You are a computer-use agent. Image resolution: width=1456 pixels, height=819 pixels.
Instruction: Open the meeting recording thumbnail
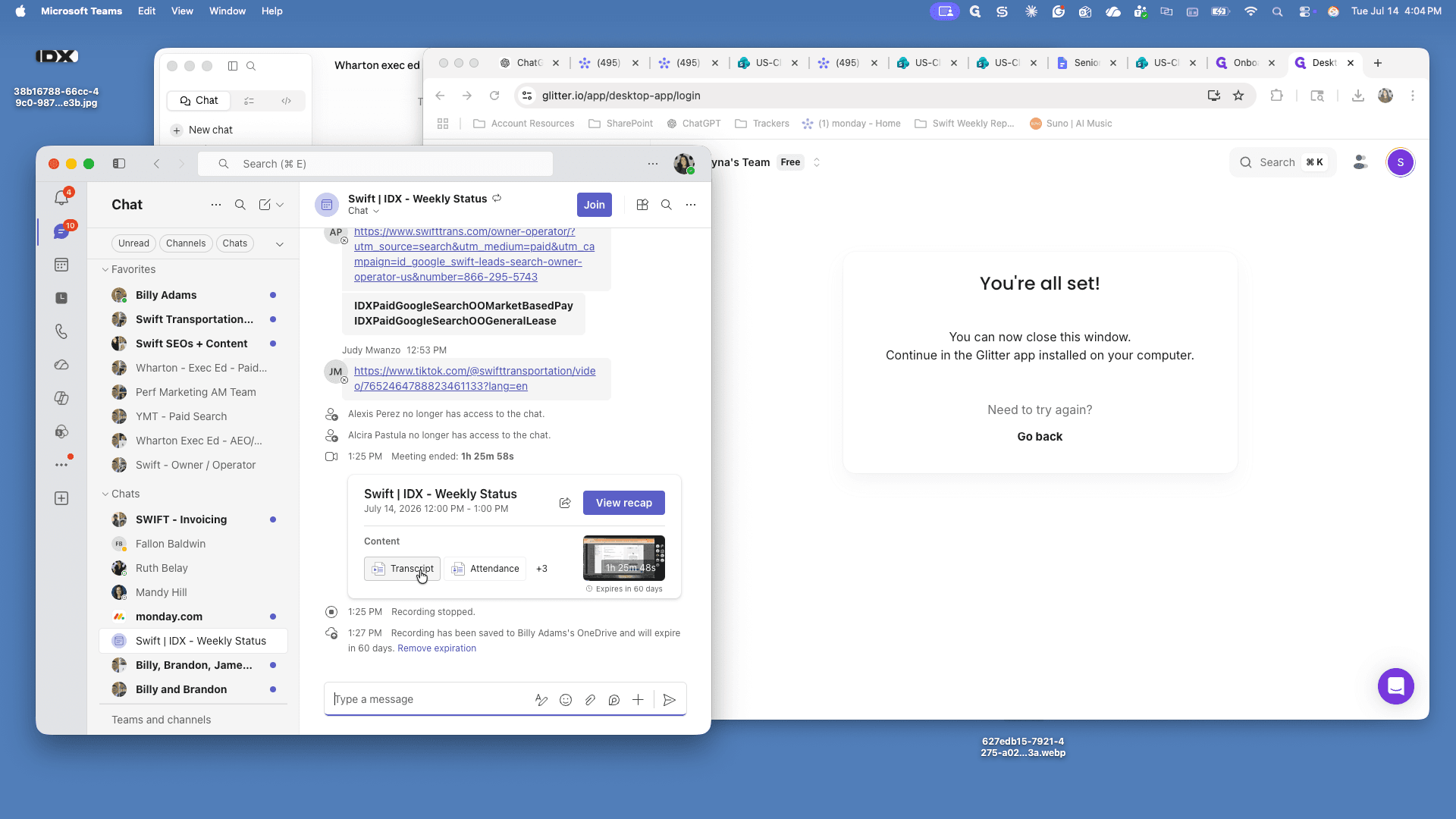[624, 558]
